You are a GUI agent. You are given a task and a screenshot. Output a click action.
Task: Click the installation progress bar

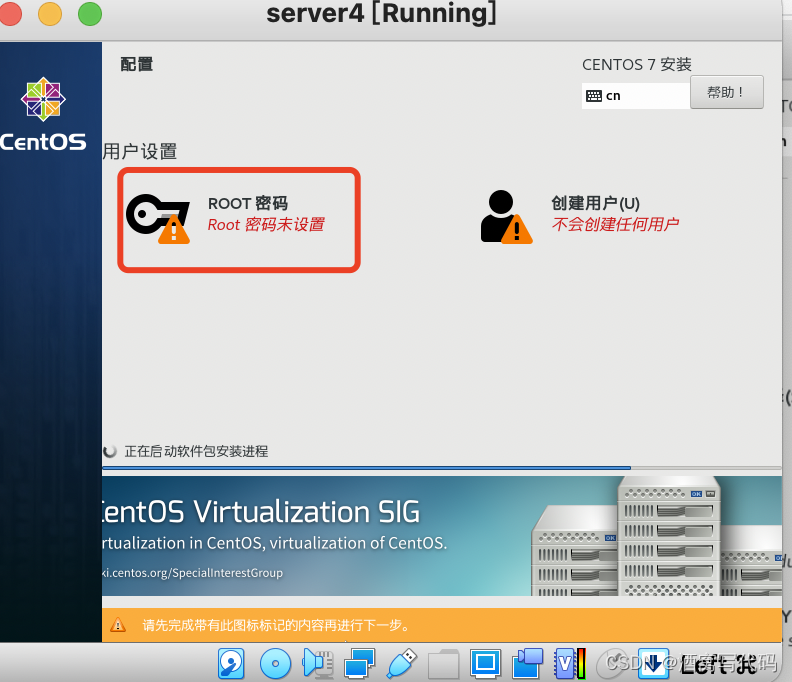[441, 468]
